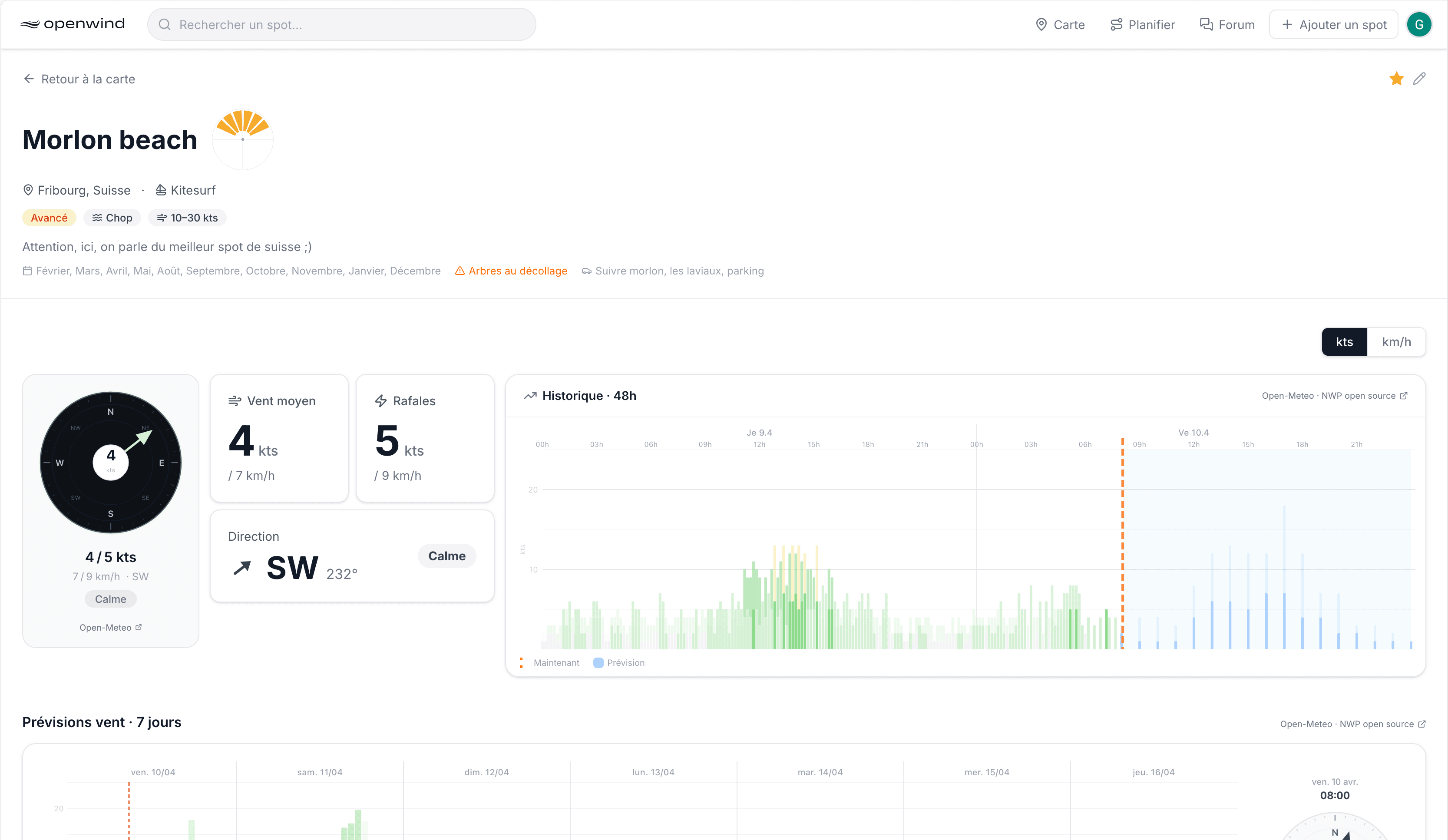Switch units to km/h
Image resolution: width=1448 pixels, height=840 pixels.
pyautogui.click(x=1396, y=342)
